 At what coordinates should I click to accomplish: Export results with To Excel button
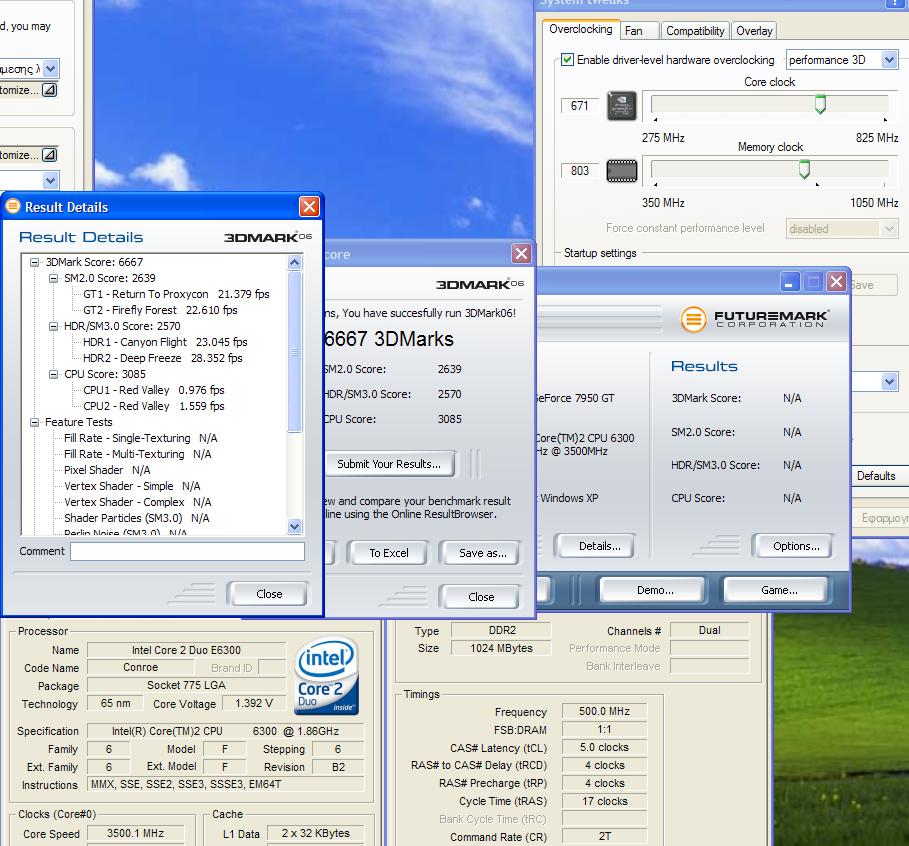tap(388, 553)
